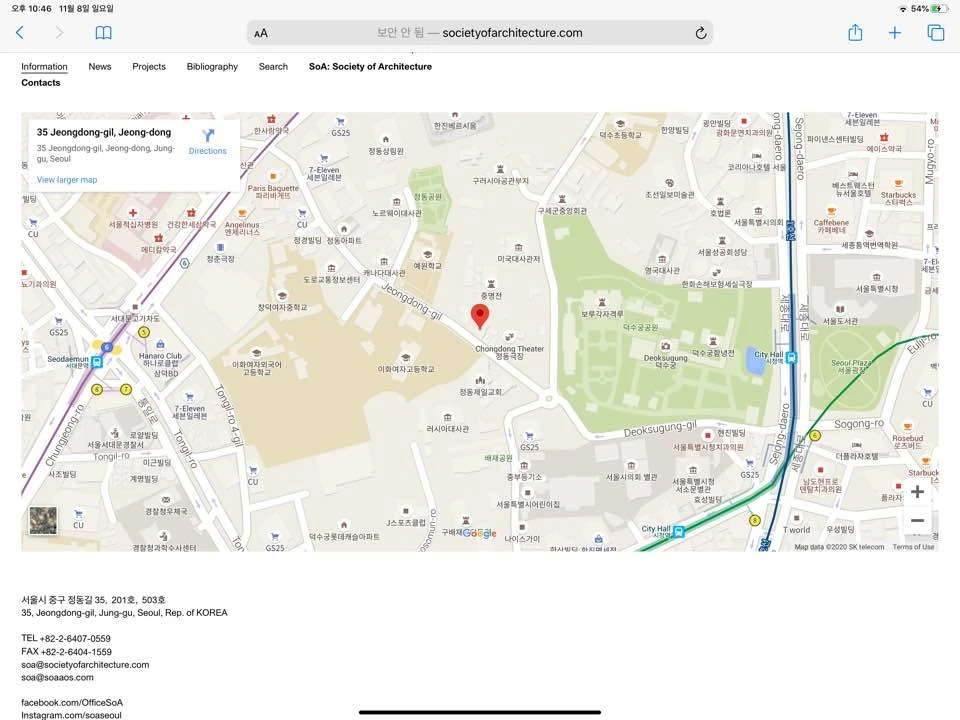Tap the Seoul Plaza label on map
The image size is (960, 720).
click(852, 366)
